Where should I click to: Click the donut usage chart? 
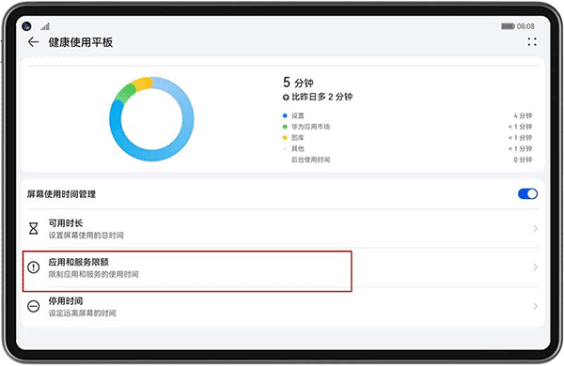pyautogui.click(x=152, y=119)
